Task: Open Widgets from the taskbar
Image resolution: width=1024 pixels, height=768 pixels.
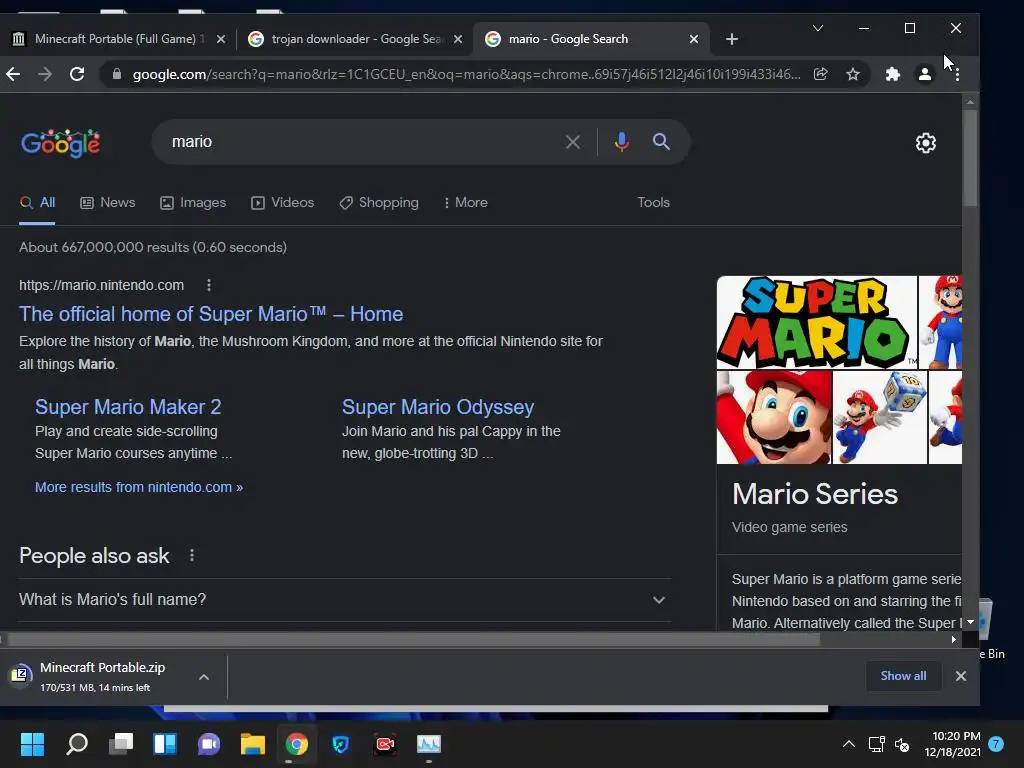Action: [165, 744]
